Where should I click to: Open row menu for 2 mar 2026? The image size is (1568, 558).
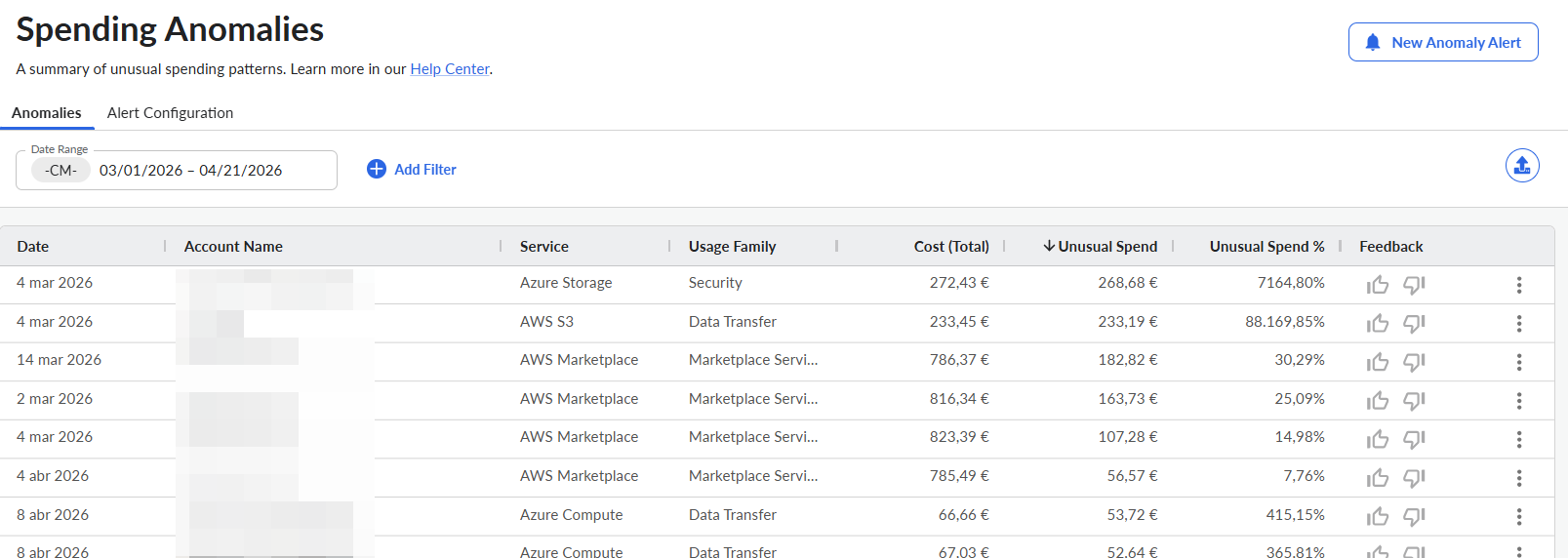click(x=1519, y=401)
